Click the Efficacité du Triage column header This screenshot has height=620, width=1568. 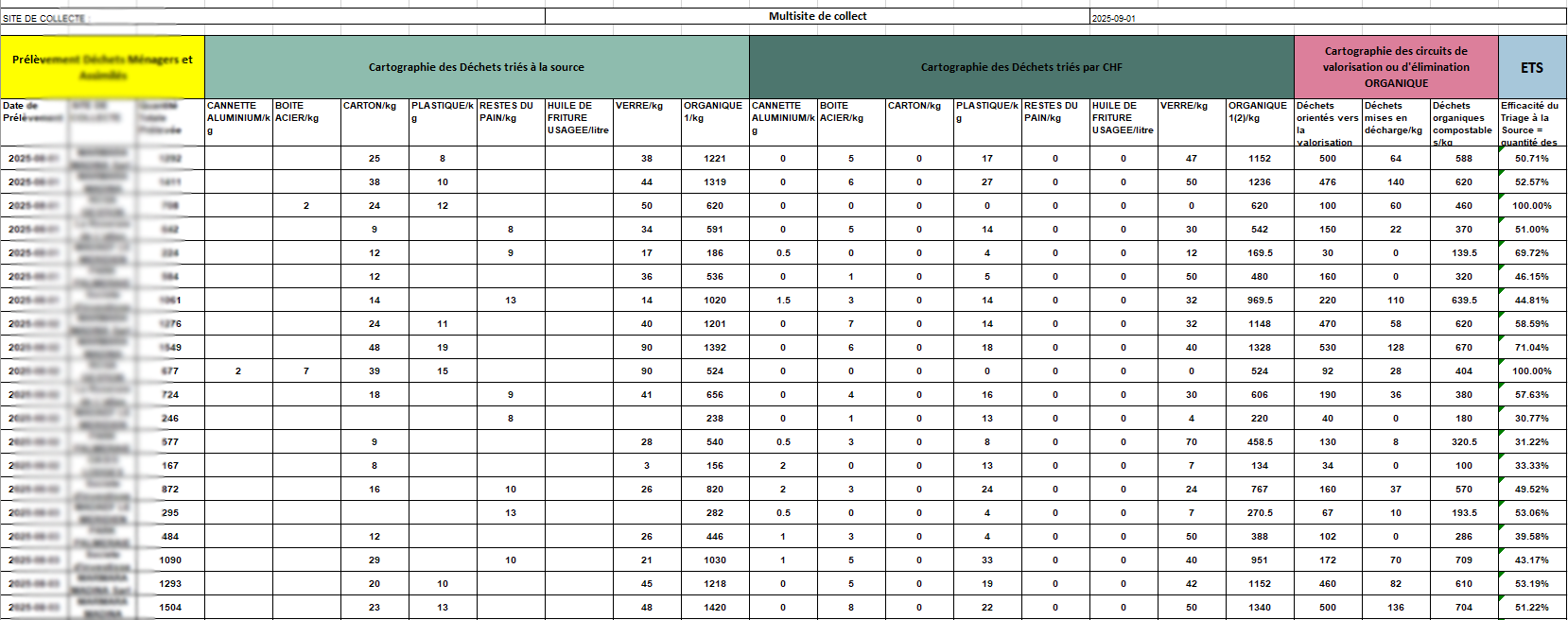tap(1531, 122)
